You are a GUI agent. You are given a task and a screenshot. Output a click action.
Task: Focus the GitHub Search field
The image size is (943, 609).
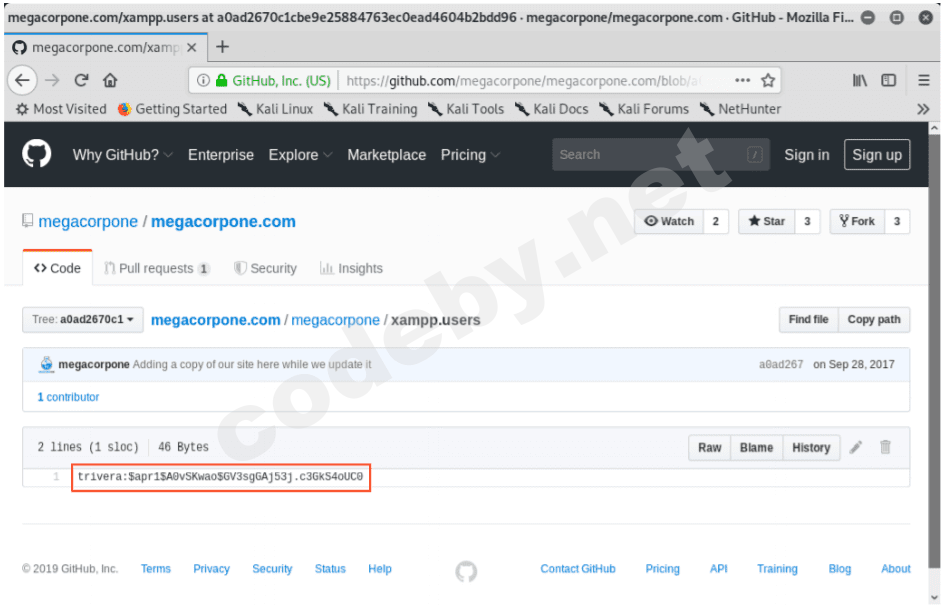coord(661,155)
